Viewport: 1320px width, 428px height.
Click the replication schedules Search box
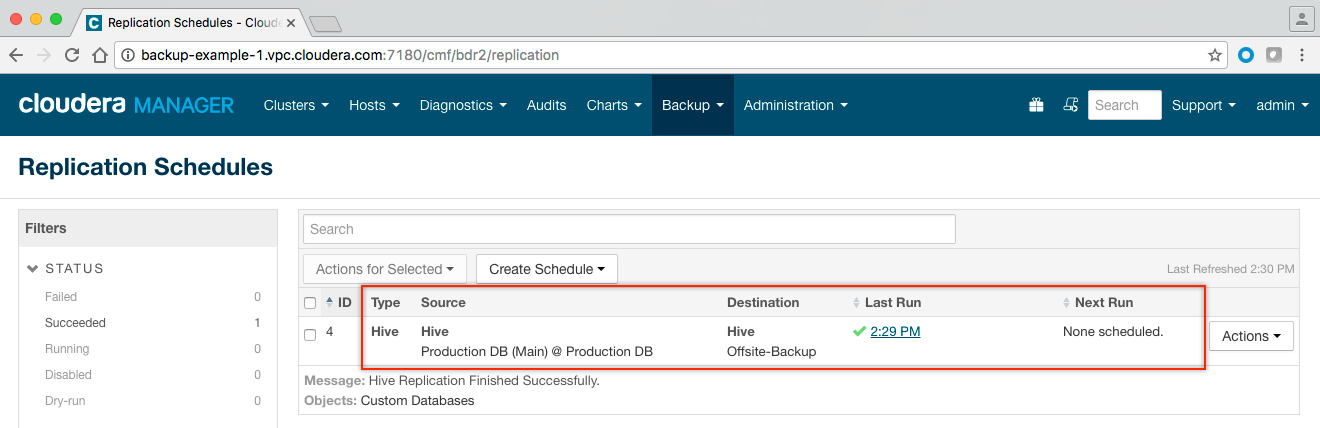click(x=629, y=229)
